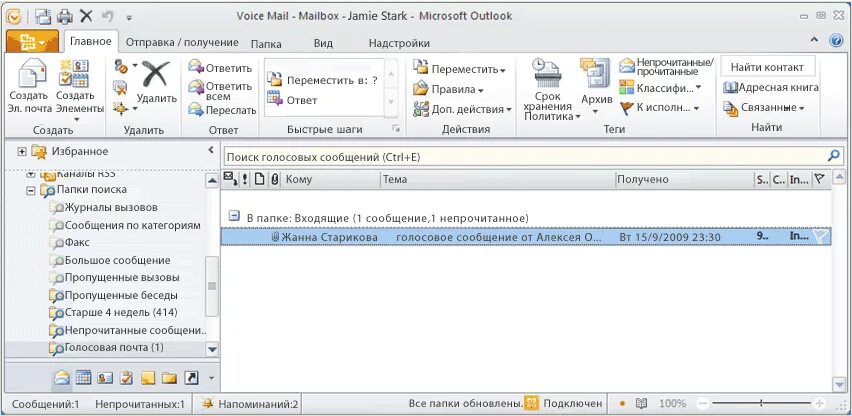
Task: Select Пропущенные беседы folder
Action: tap(114, 295)
